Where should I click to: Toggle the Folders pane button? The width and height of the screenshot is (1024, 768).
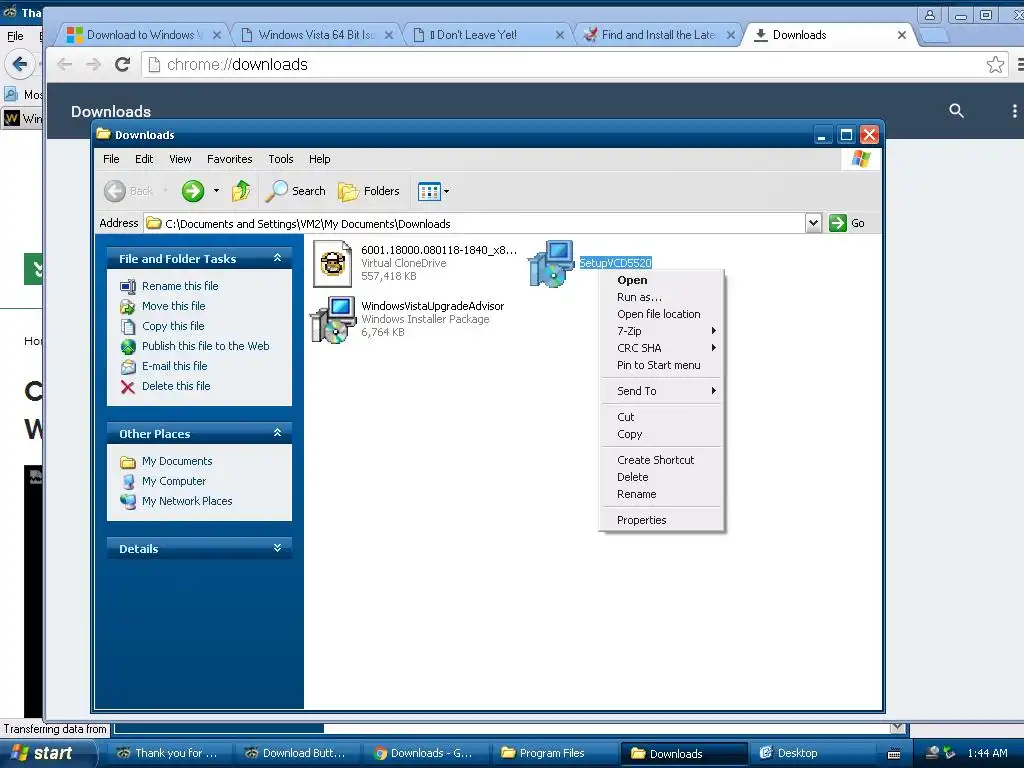369,191
